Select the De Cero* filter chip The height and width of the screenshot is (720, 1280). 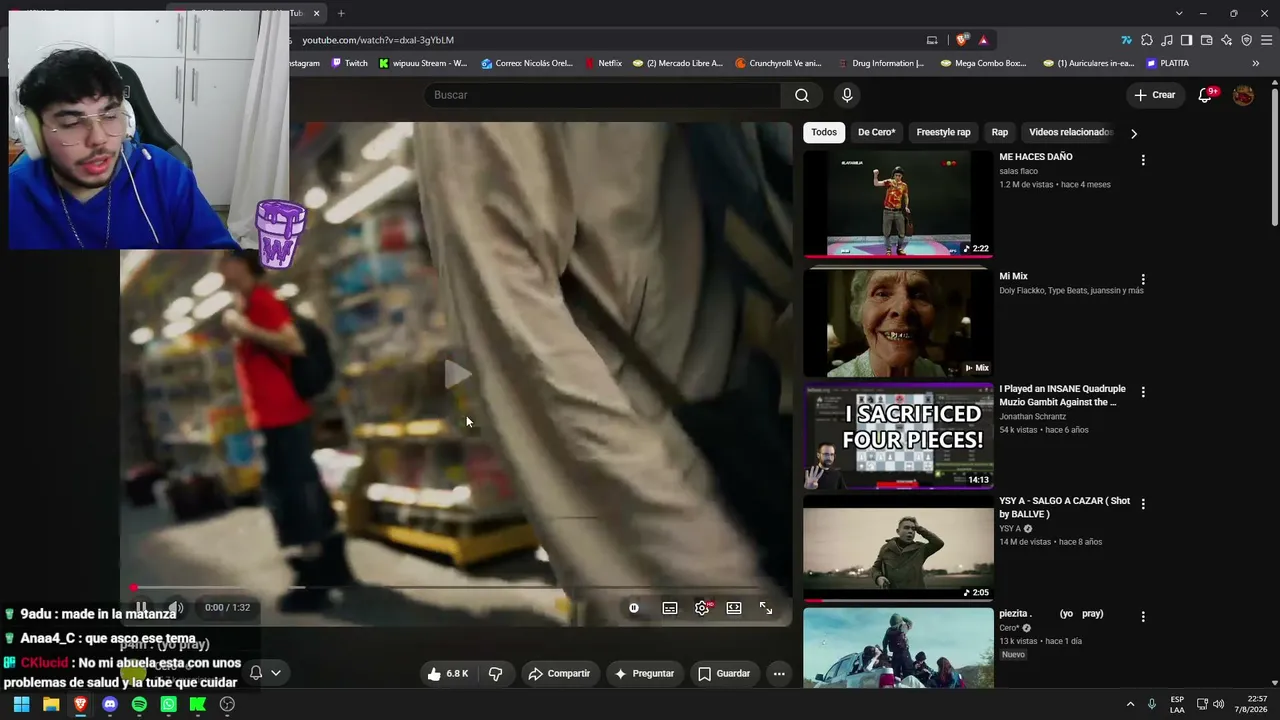(876, 132)
